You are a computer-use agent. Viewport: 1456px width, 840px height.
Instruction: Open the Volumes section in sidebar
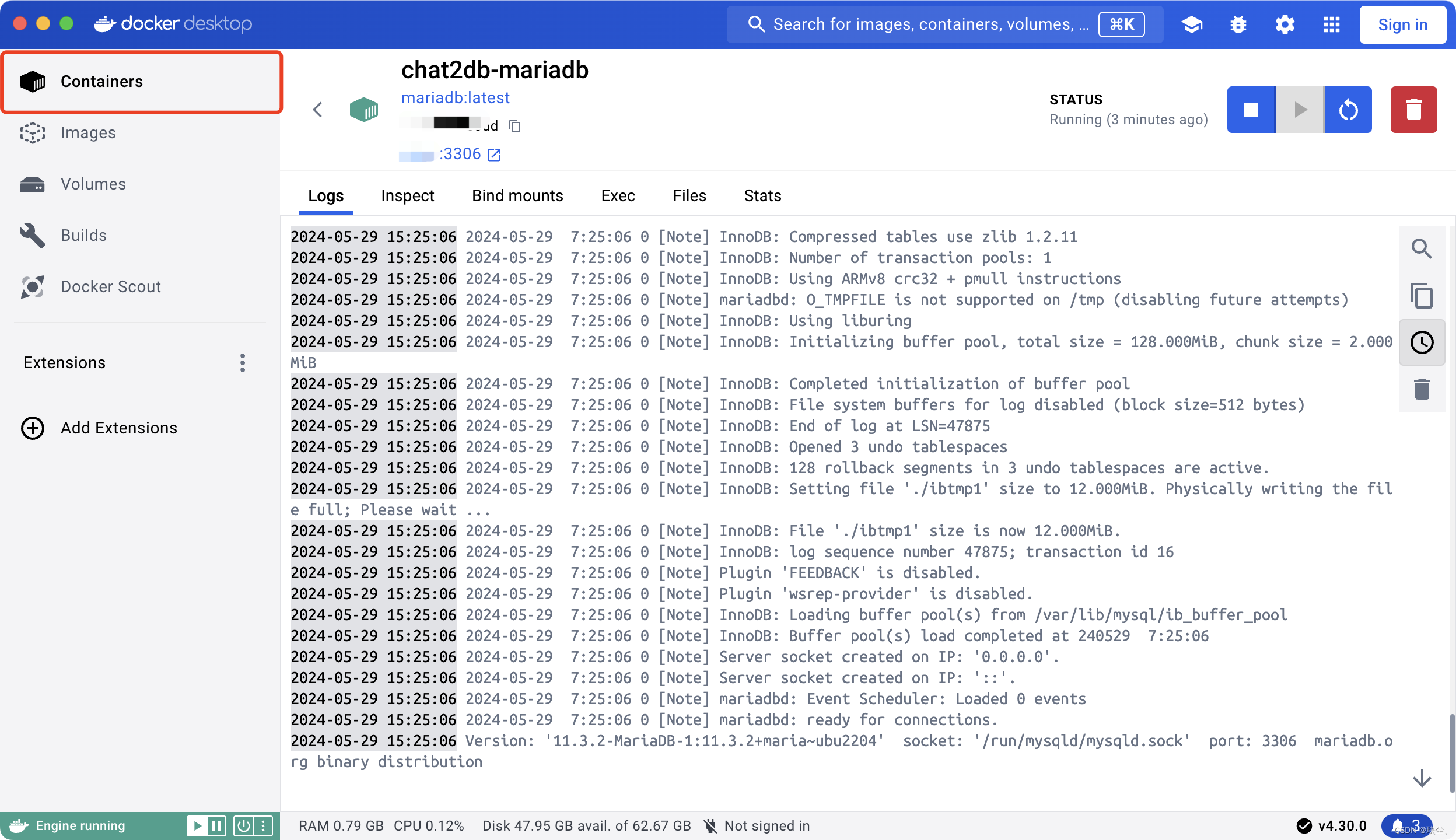pyautogui.click(x=141, y=184)
